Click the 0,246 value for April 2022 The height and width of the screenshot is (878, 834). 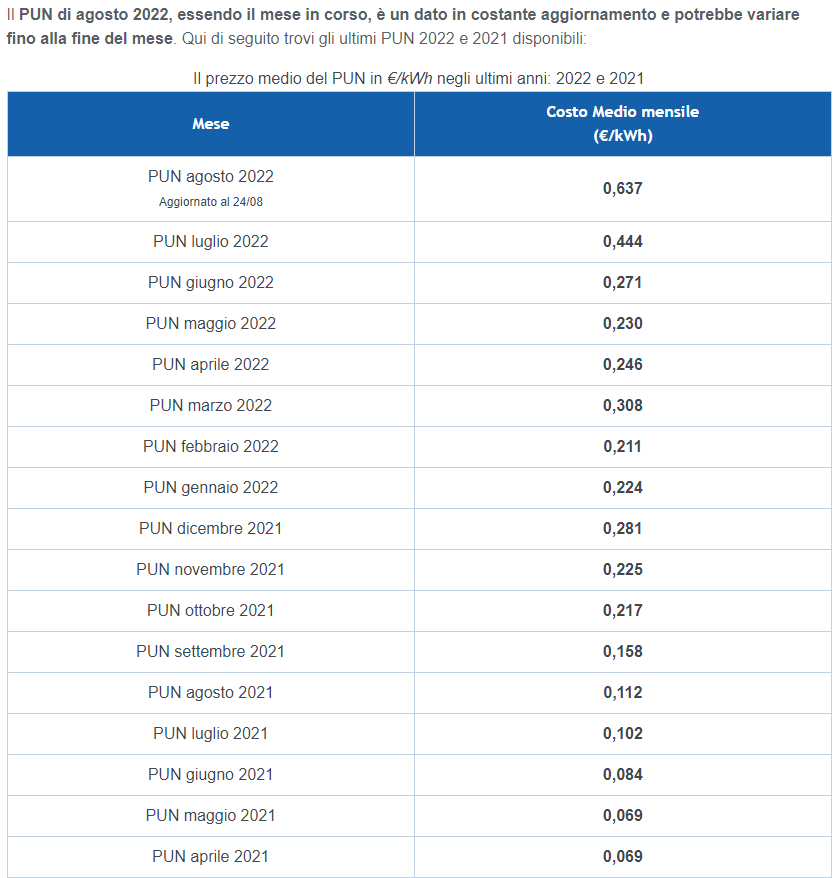tap(622, 365)
